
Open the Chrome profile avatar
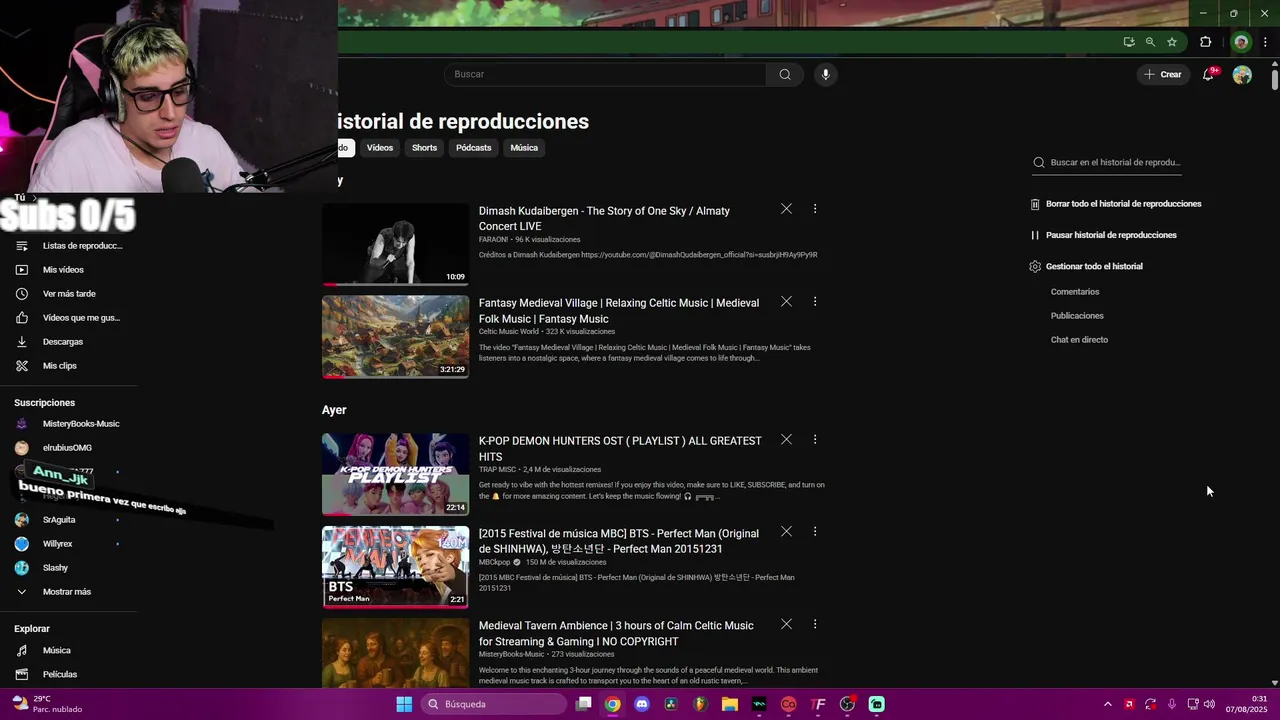1241,42
